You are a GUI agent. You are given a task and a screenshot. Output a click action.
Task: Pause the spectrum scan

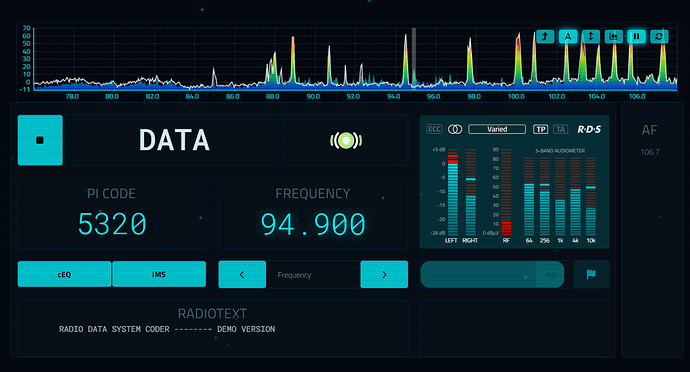pyautogui.click(x=636, y=37)
